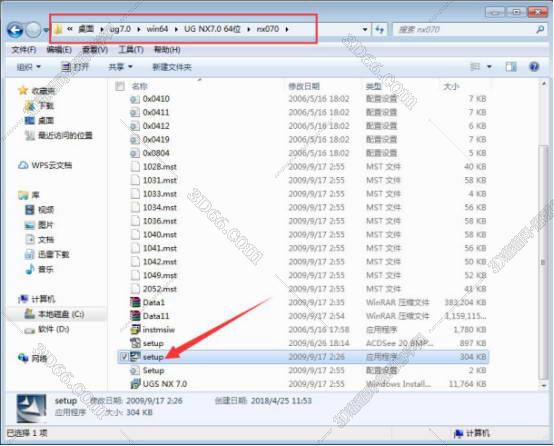Screen dimensions: 554x446
Task: Click the back navigation arrow
Action: click(x=15, y=30)
